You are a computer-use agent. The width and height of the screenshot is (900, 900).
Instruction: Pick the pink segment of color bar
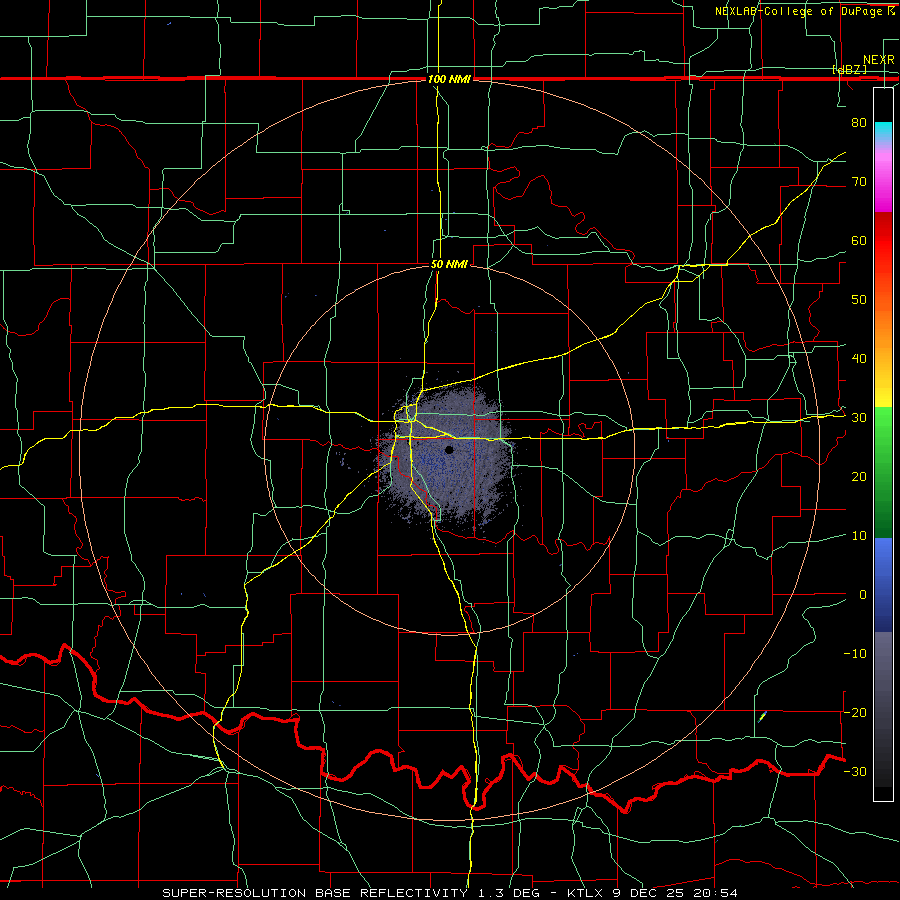tap(883, 178)
